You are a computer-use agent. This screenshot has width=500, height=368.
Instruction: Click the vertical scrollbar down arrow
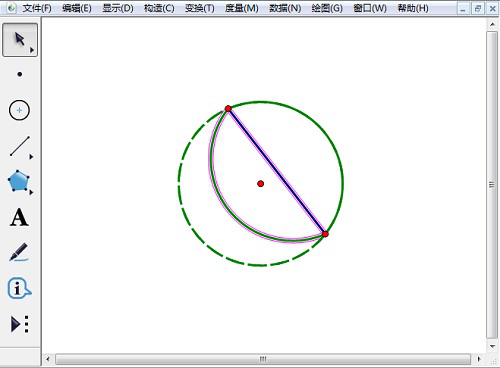pos(492,347)
